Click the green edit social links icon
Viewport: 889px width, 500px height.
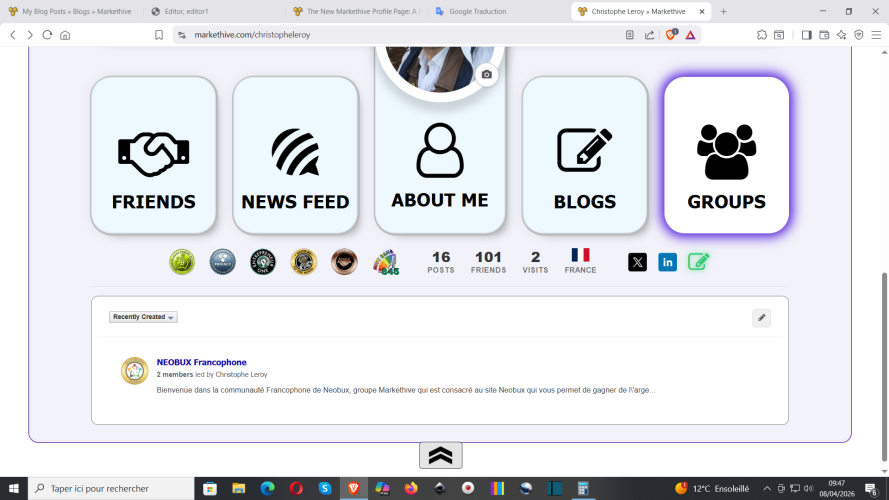click(x=699, y=262)
